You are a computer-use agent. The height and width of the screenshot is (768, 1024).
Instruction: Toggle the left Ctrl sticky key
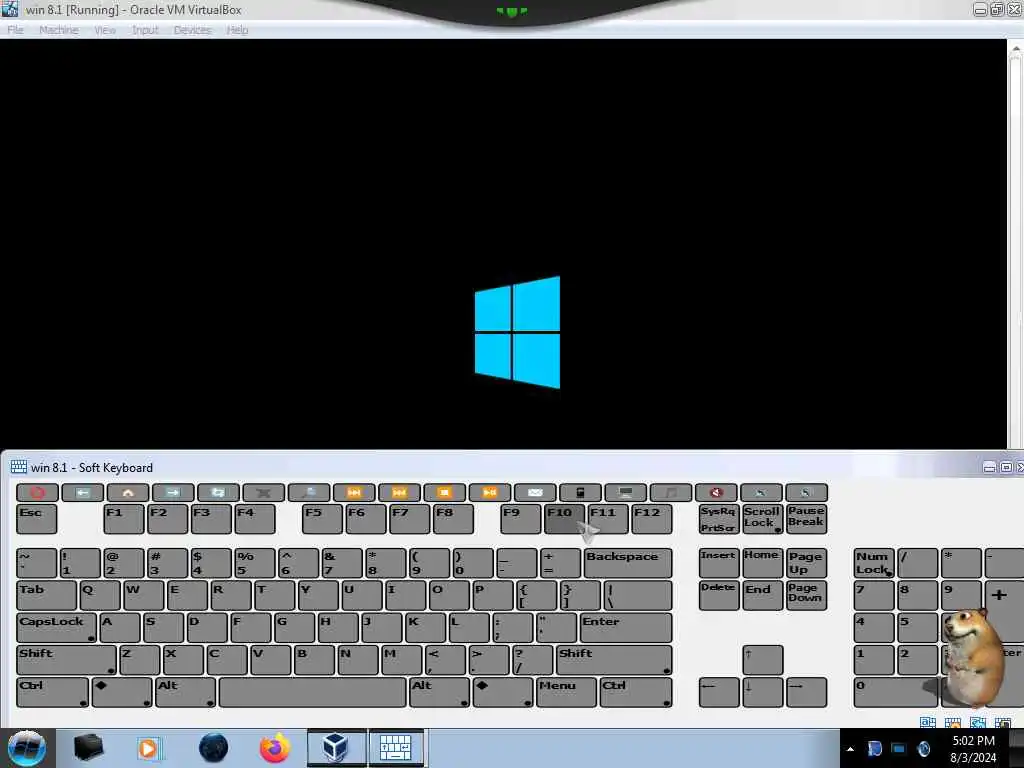pos(52,692)
